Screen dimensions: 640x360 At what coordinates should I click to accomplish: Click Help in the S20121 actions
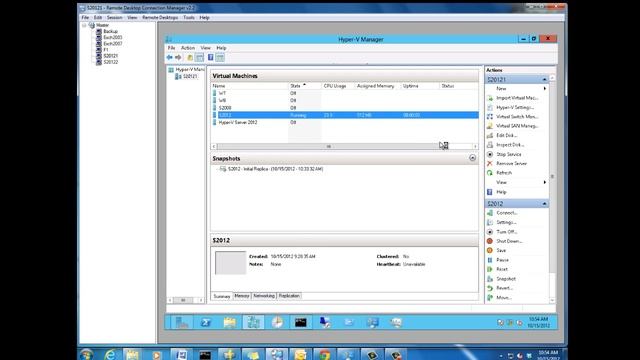[501, 192]
